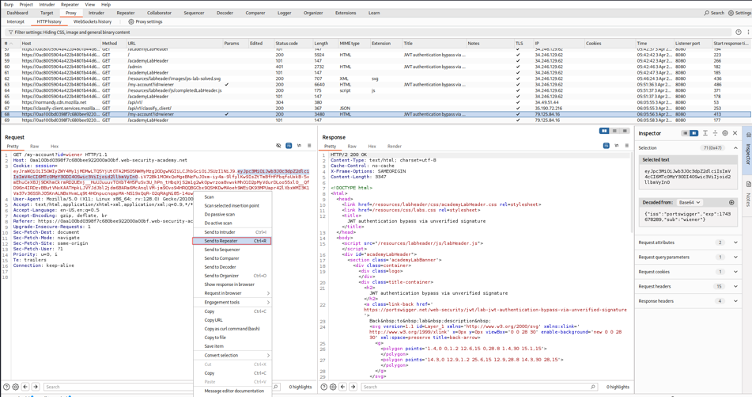This screenshot has width=755, height=400.
Task: Switch the Response view to Render
Action: pyautogui.click(x=394, y=146)
